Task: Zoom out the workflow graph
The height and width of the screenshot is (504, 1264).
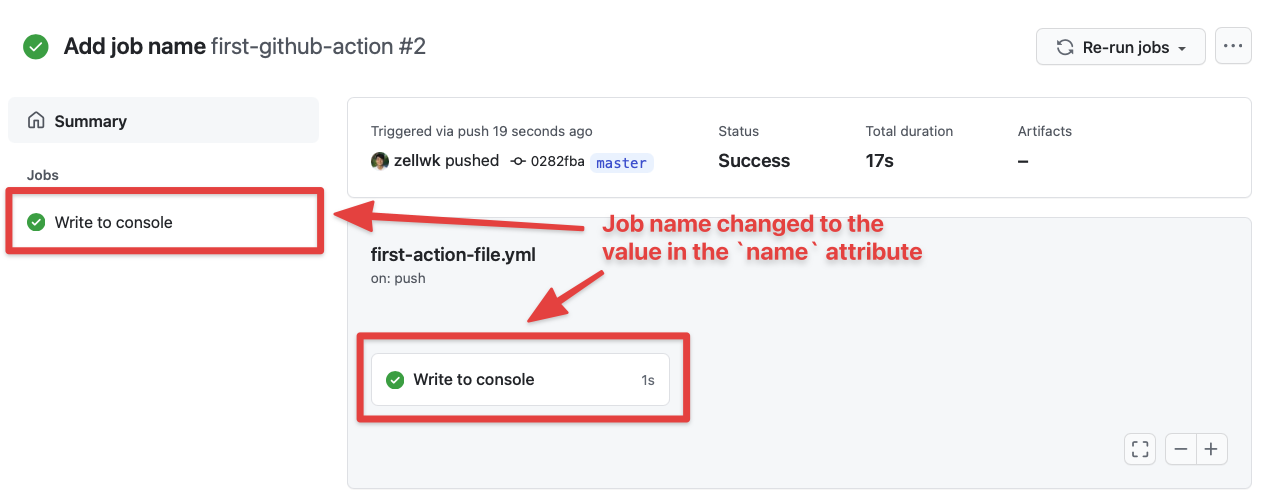Action: tap(1181, 450)
